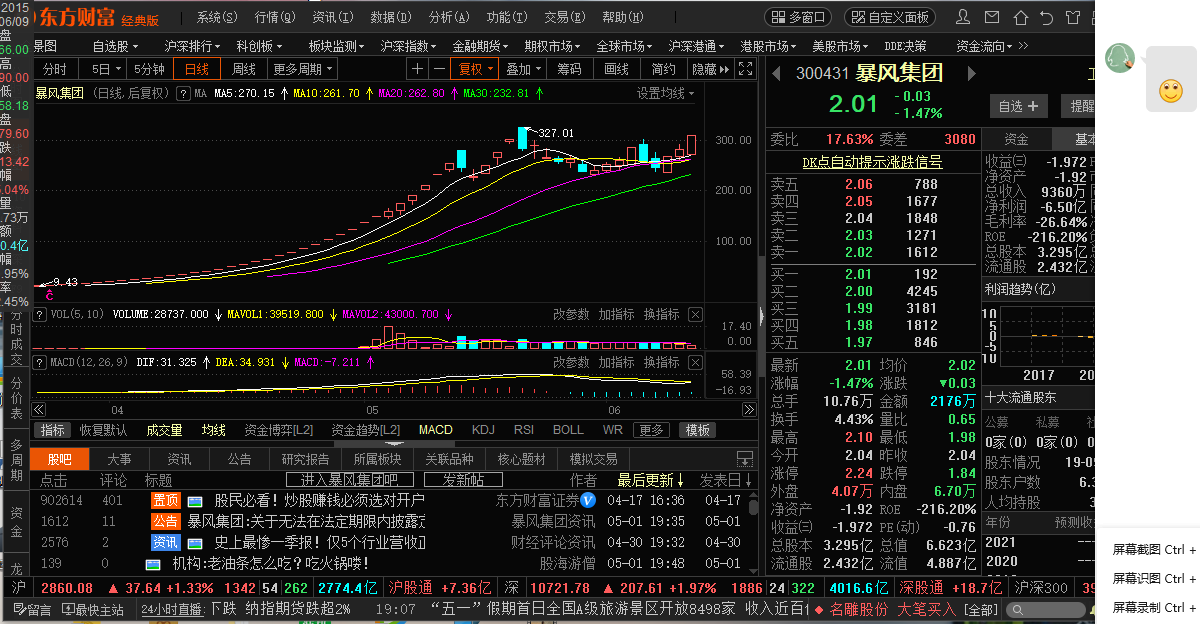The height and width of the screenshot is (624, 1200).
Task: Toggle the 成交量 indicator option
Action: click(164, 430)
